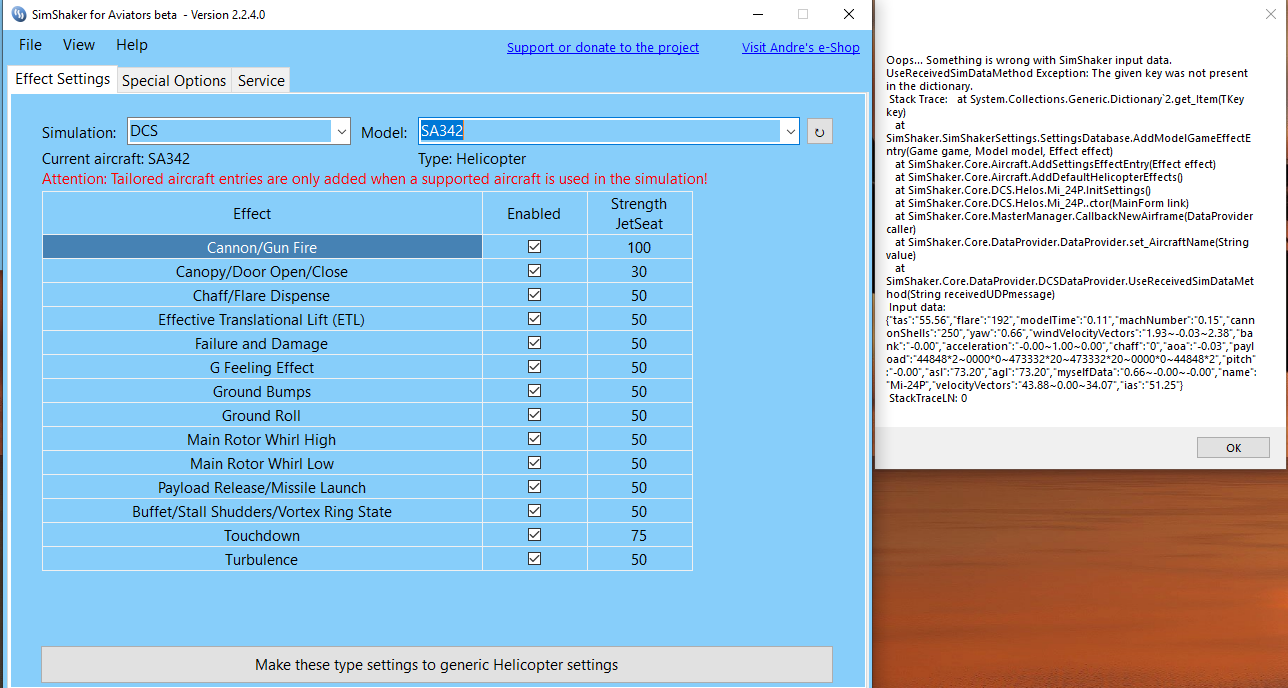Uncheck Payload Release/Missile Launch checkbox

(534, 487)
